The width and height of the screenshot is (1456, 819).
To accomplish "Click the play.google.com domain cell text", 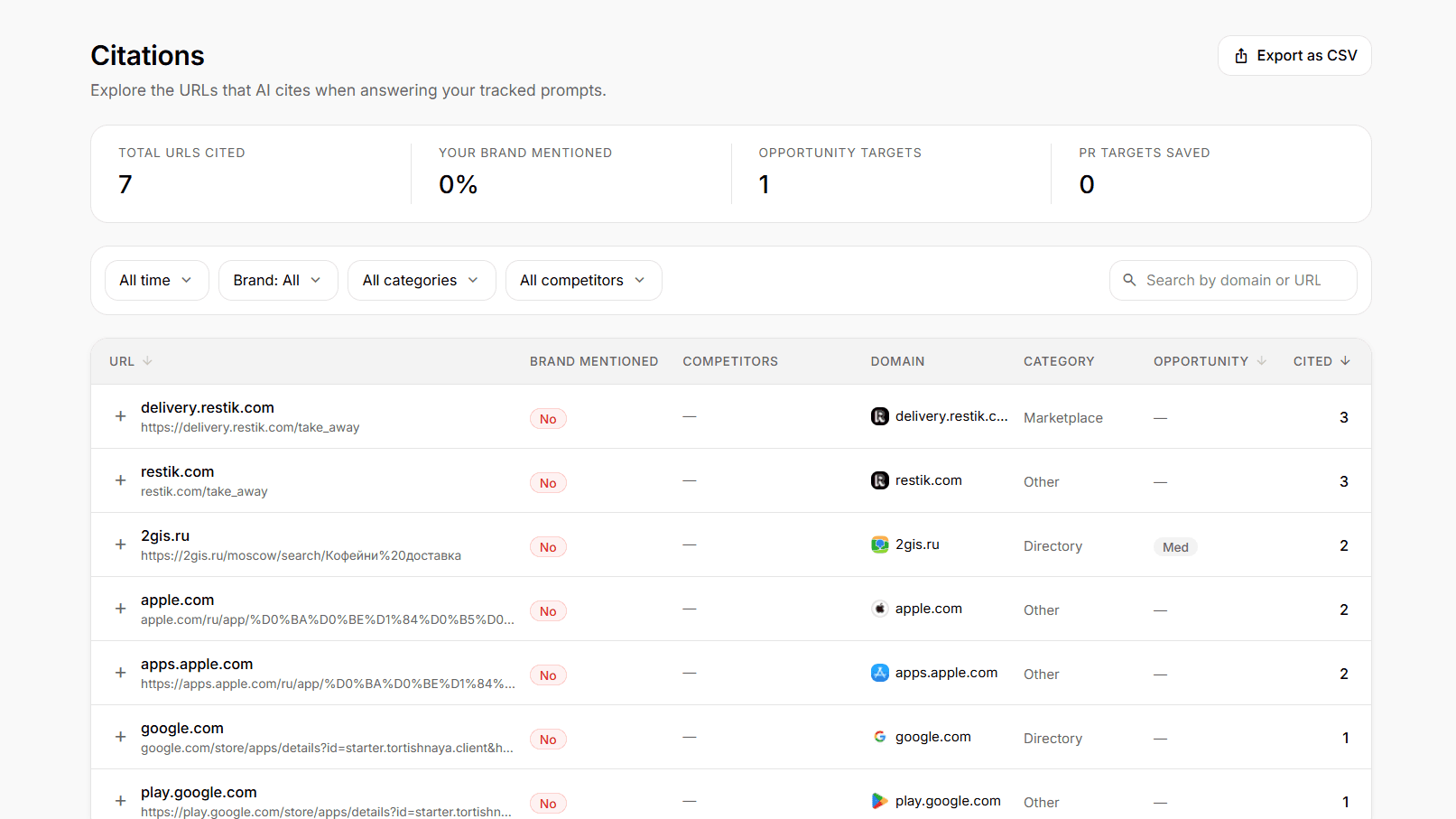I will (948, 801).
